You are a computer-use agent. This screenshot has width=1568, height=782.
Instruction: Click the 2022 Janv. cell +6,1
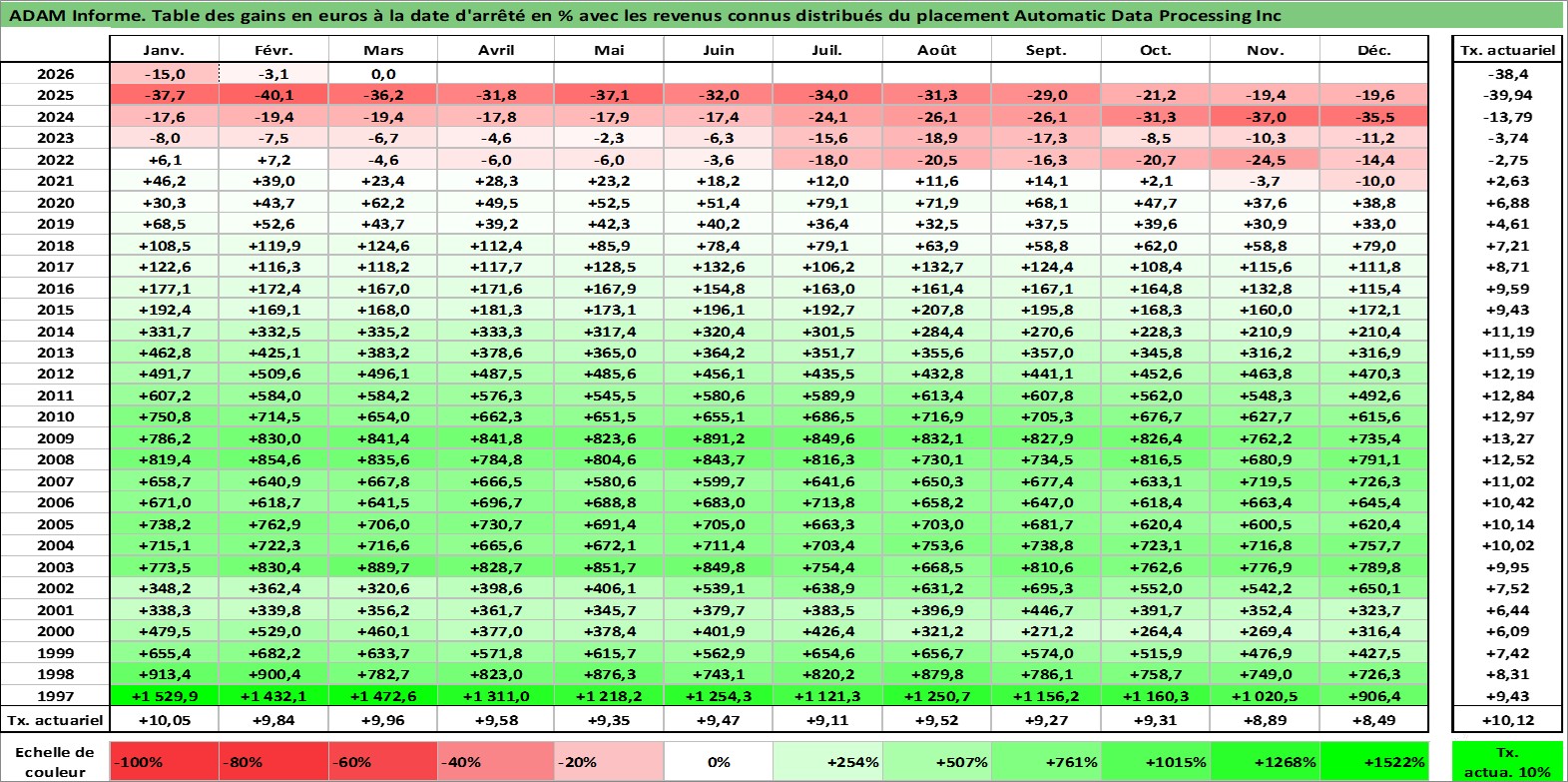tap(165, 160)
